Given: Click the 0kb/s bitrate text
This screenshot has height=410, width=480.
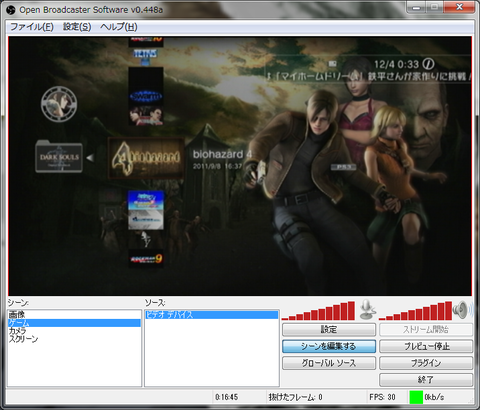Looking at the screenshot, I should pyautogui.click(x=434, y=397).
